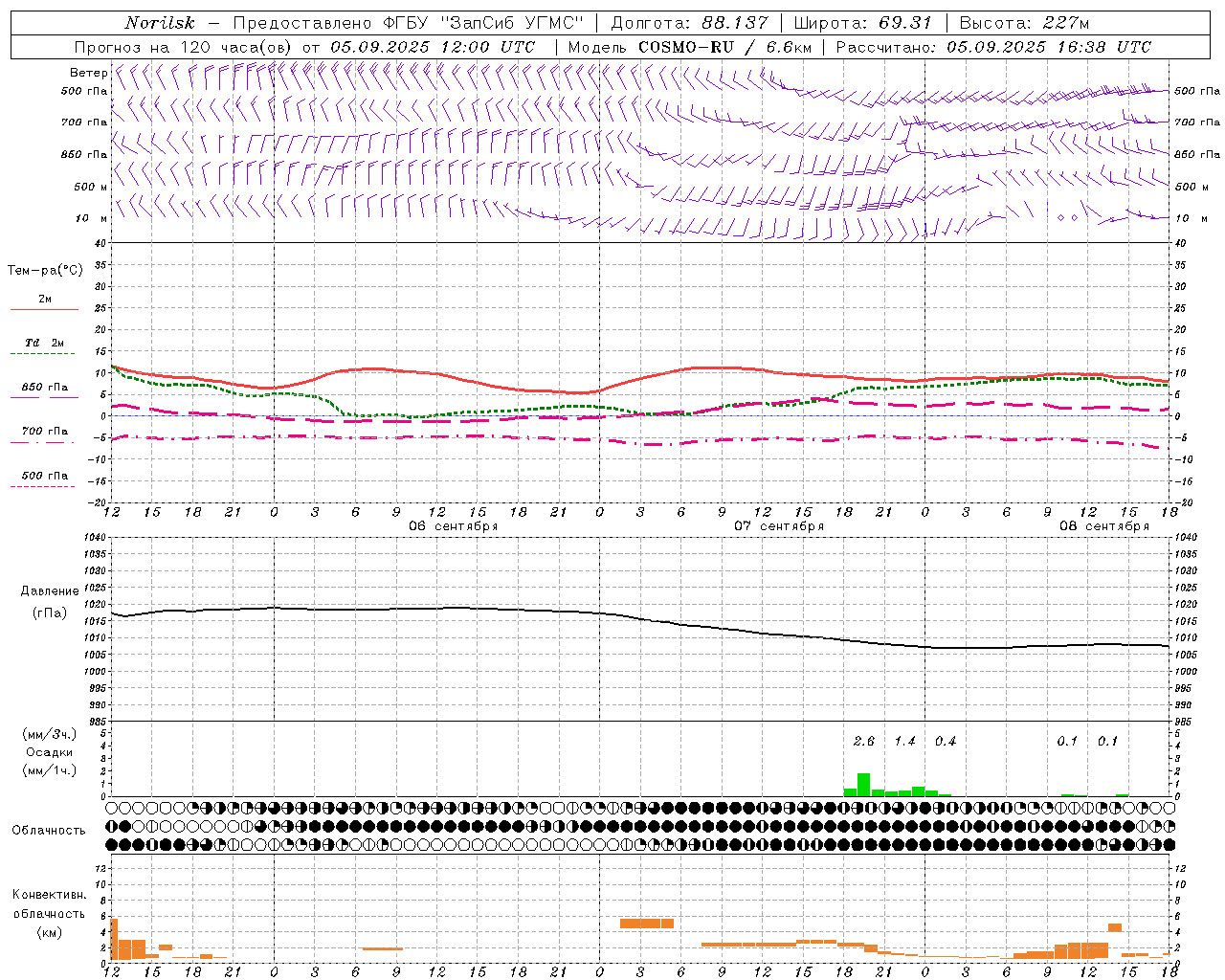The image size is (1225, 980).
Task: Click the "Norilsk" station title
Action: [160, 23]
